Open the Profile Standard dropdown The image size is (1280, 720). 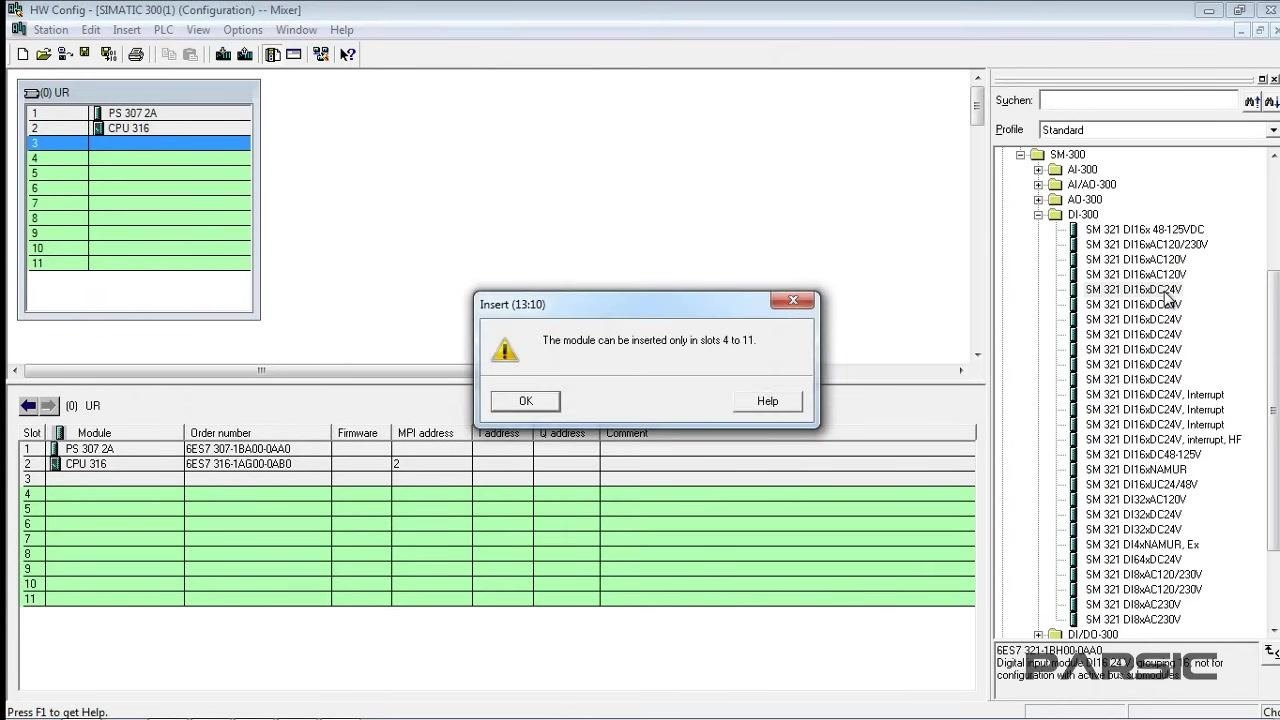pyautogui.click(x=1272, y=130)
